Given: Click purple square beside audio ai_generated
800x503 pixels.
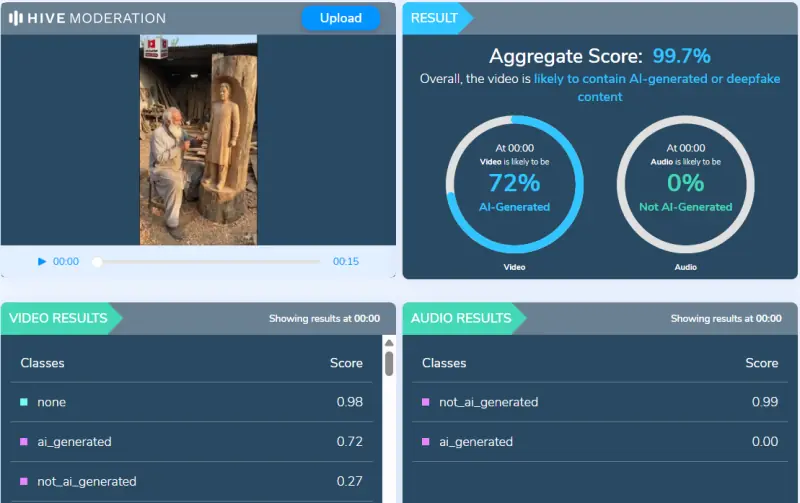Looking at the screenshot, I should pyautogui.click(x=425, y=442).
